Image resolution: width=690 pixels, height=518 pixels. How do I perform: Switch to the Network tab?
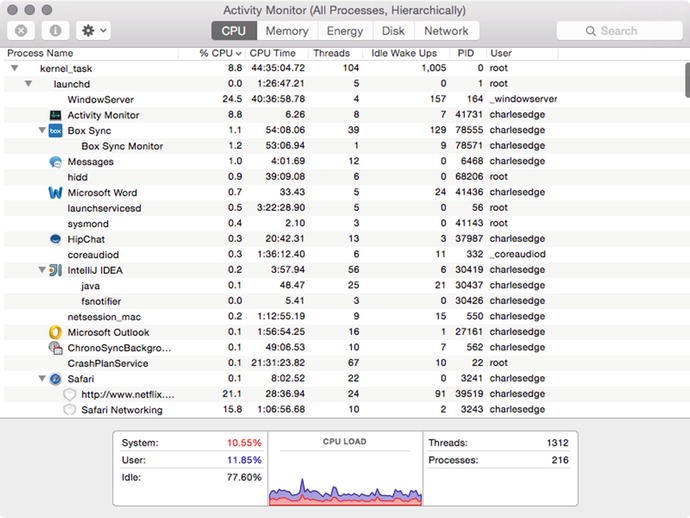pos(446,31)
